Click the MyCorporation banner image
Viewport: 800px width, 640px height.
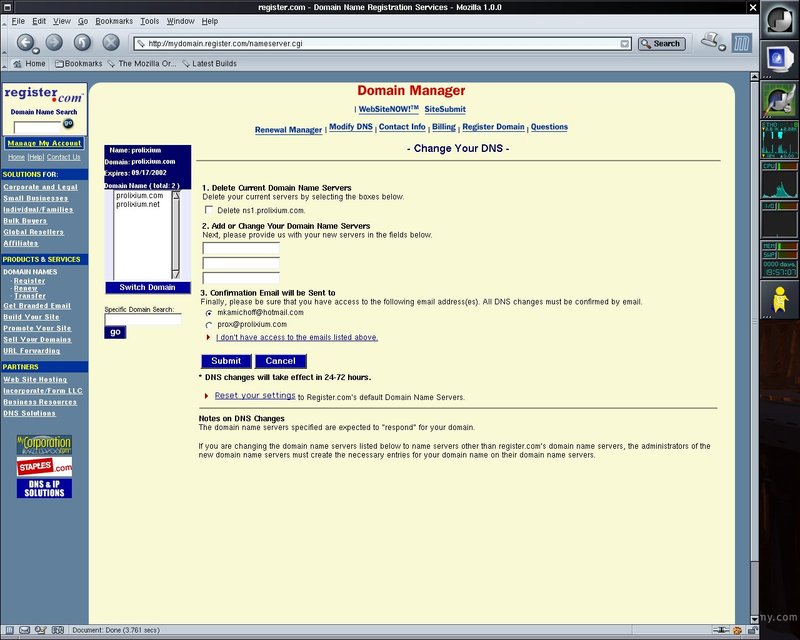44,445
